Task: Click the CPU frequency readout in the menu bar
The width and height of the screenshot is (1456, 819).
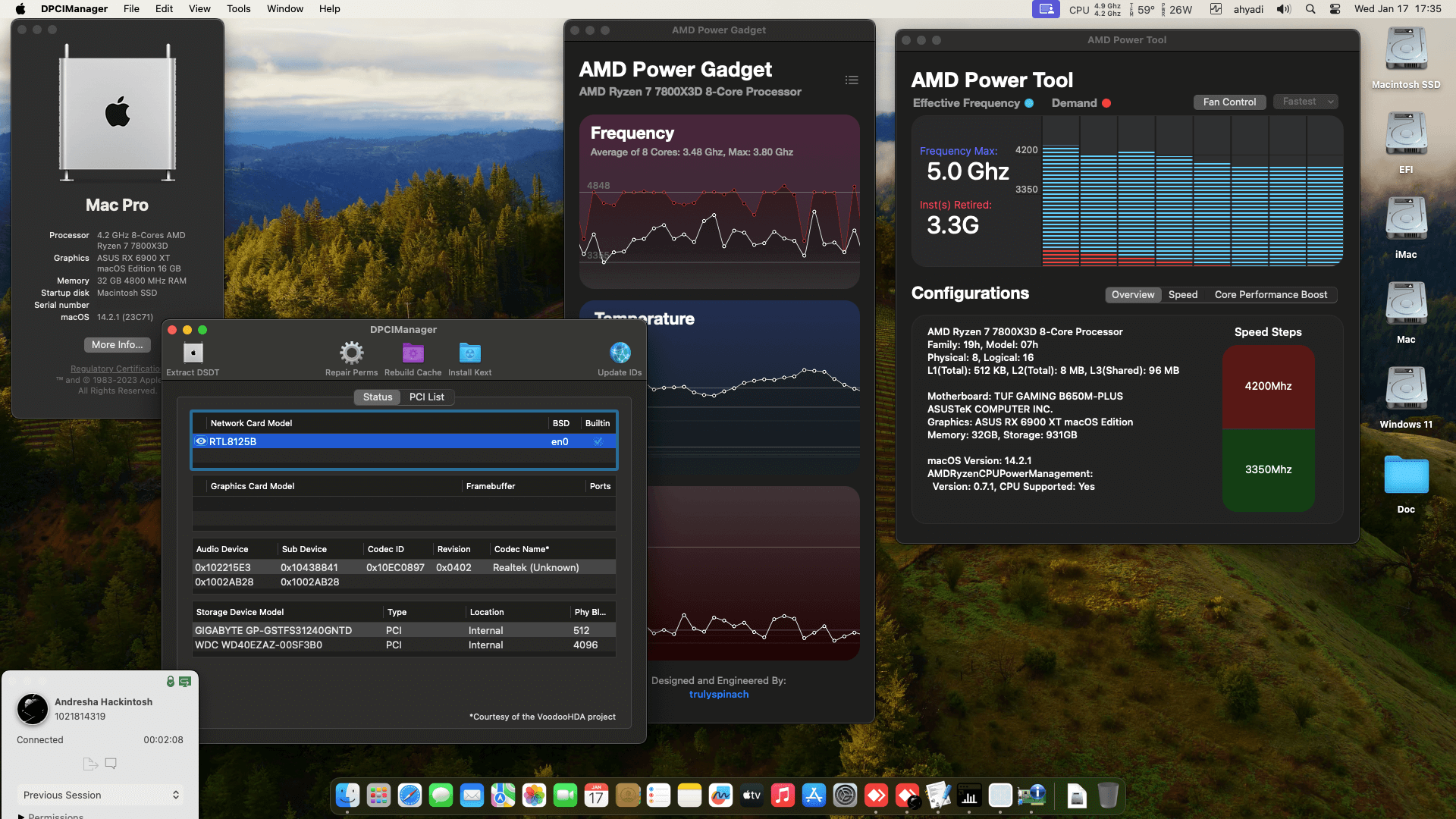Action: (x=1094, y=9)
